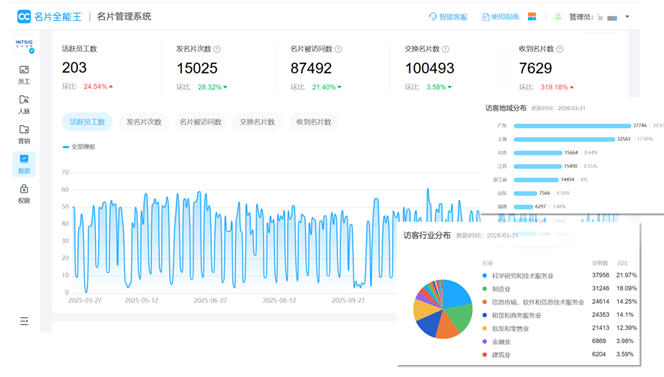Viewport: 664px width, 377px height.
Task: Click help icon next to 发名片次数
Action: coord(217,49)
